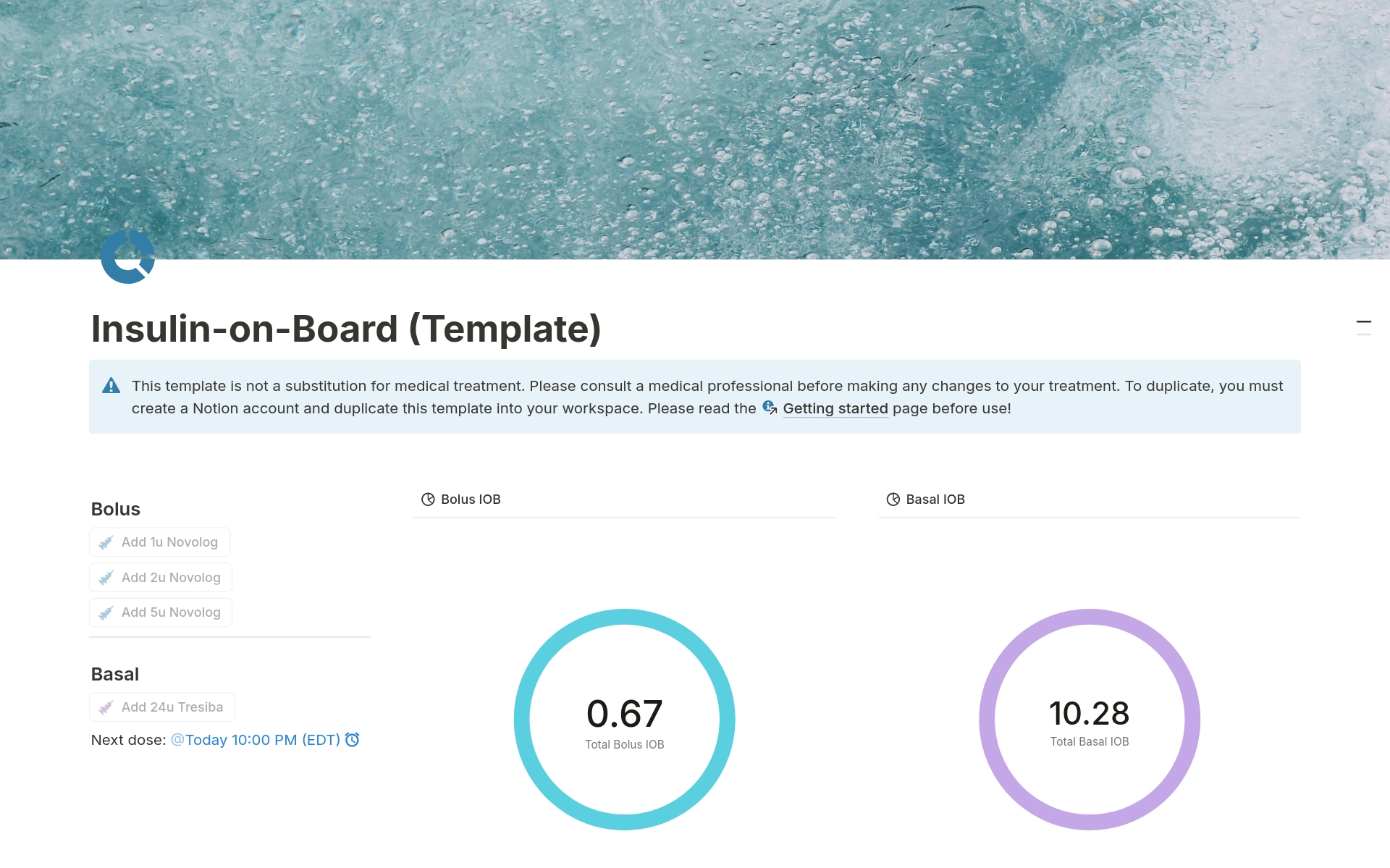The width and height of the screenshot is (1390, 868).
Task: Click the clock icon beside Bolus IOB
Action: point(427,499)
